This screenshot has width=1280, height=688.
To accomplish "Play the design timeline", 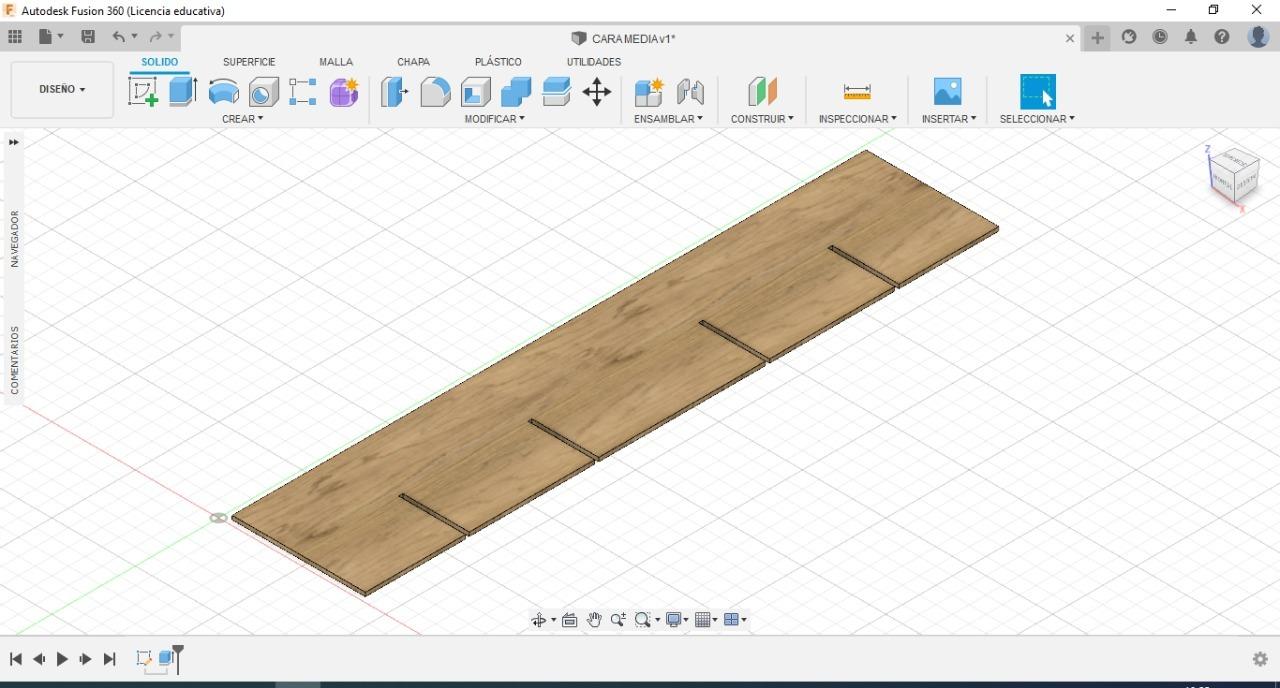I will pyautogui.click(x=62, y=659).
